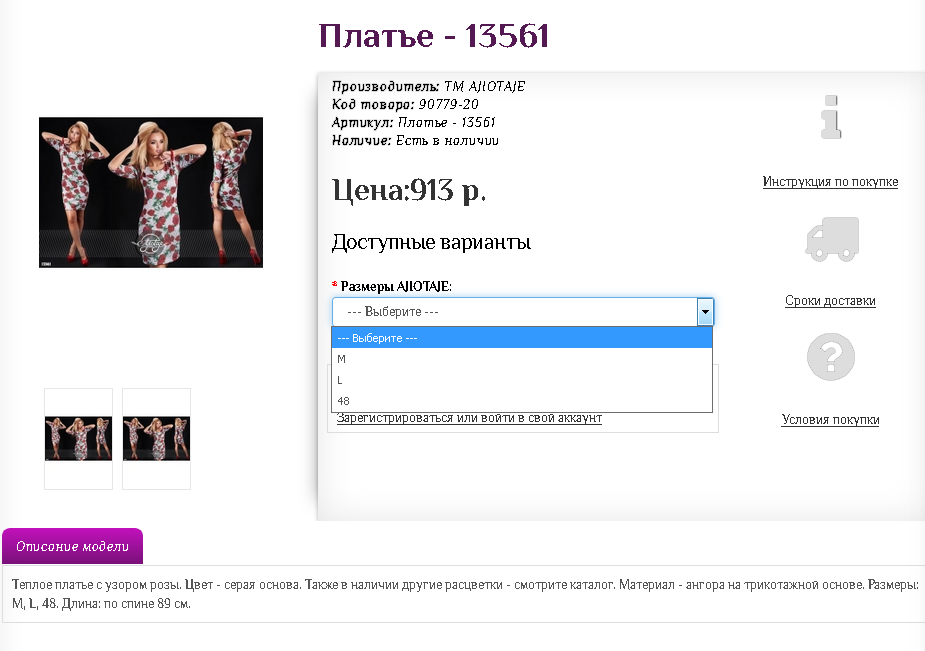Click the Наличие: Есть в наличии line

pos(415,140)
